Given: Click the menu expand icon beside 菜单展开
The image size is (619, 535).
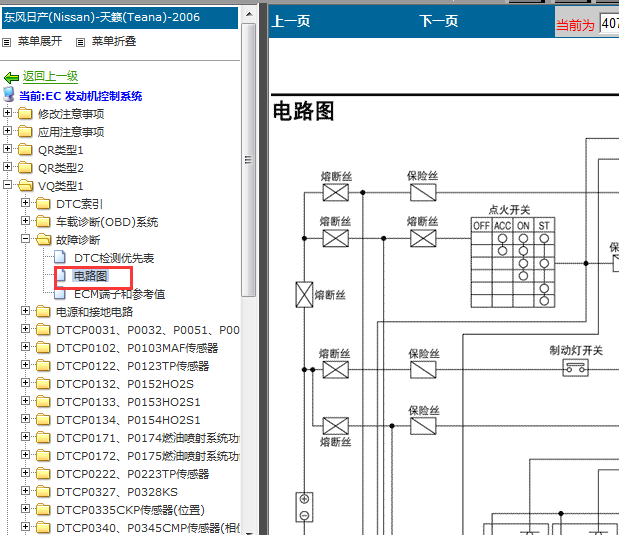Looking at the screenshot, I should 7,42.
